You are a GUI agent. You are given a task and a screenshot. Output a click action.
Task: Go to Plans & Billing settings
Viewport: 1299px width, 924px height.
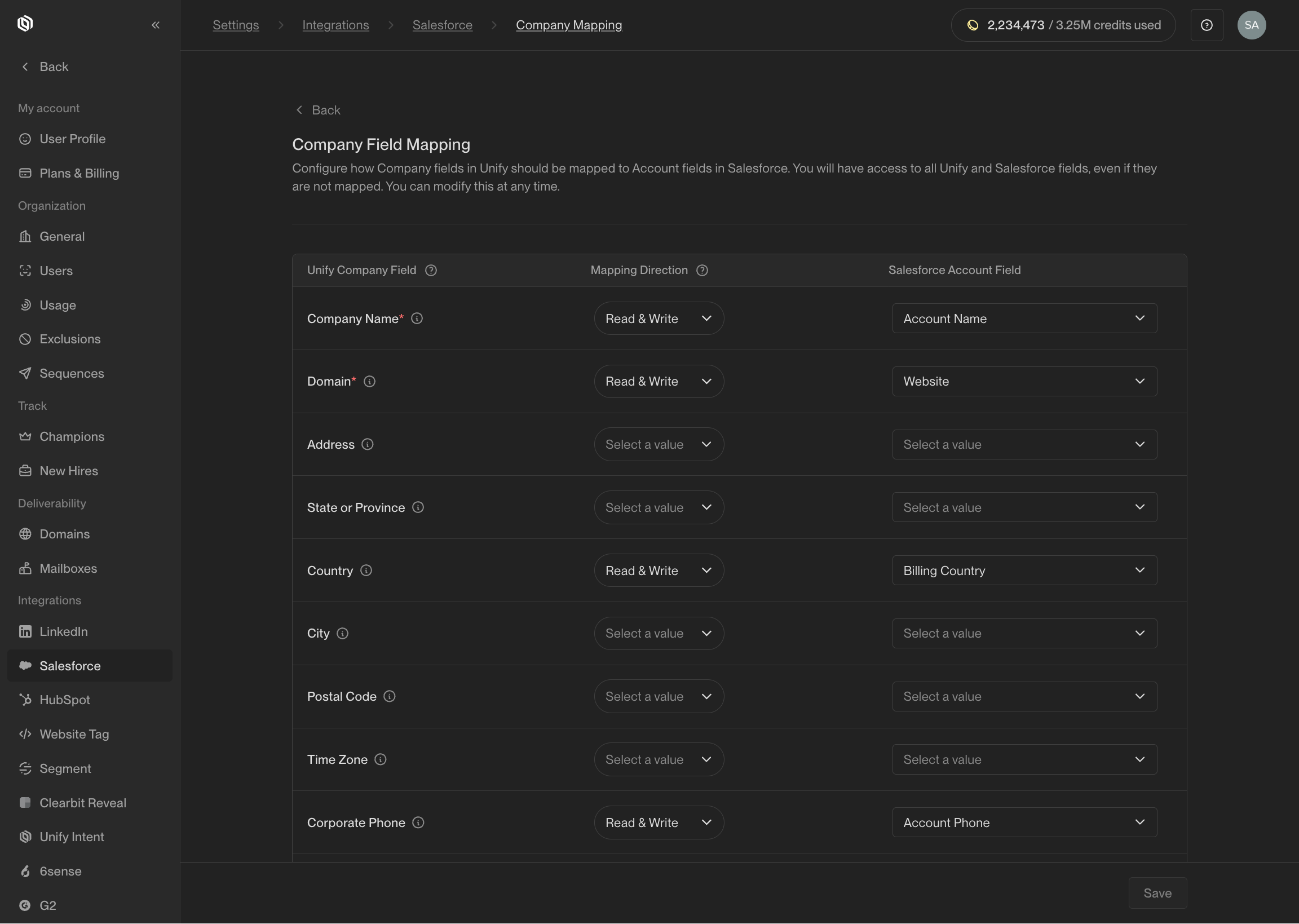[x=79, y=173]
